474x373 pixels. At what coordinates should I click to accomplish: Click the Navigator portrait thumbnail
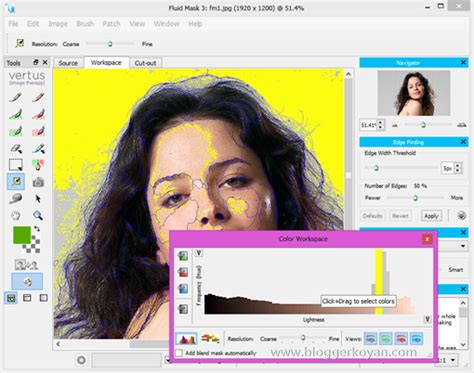[x=414, y=93]
